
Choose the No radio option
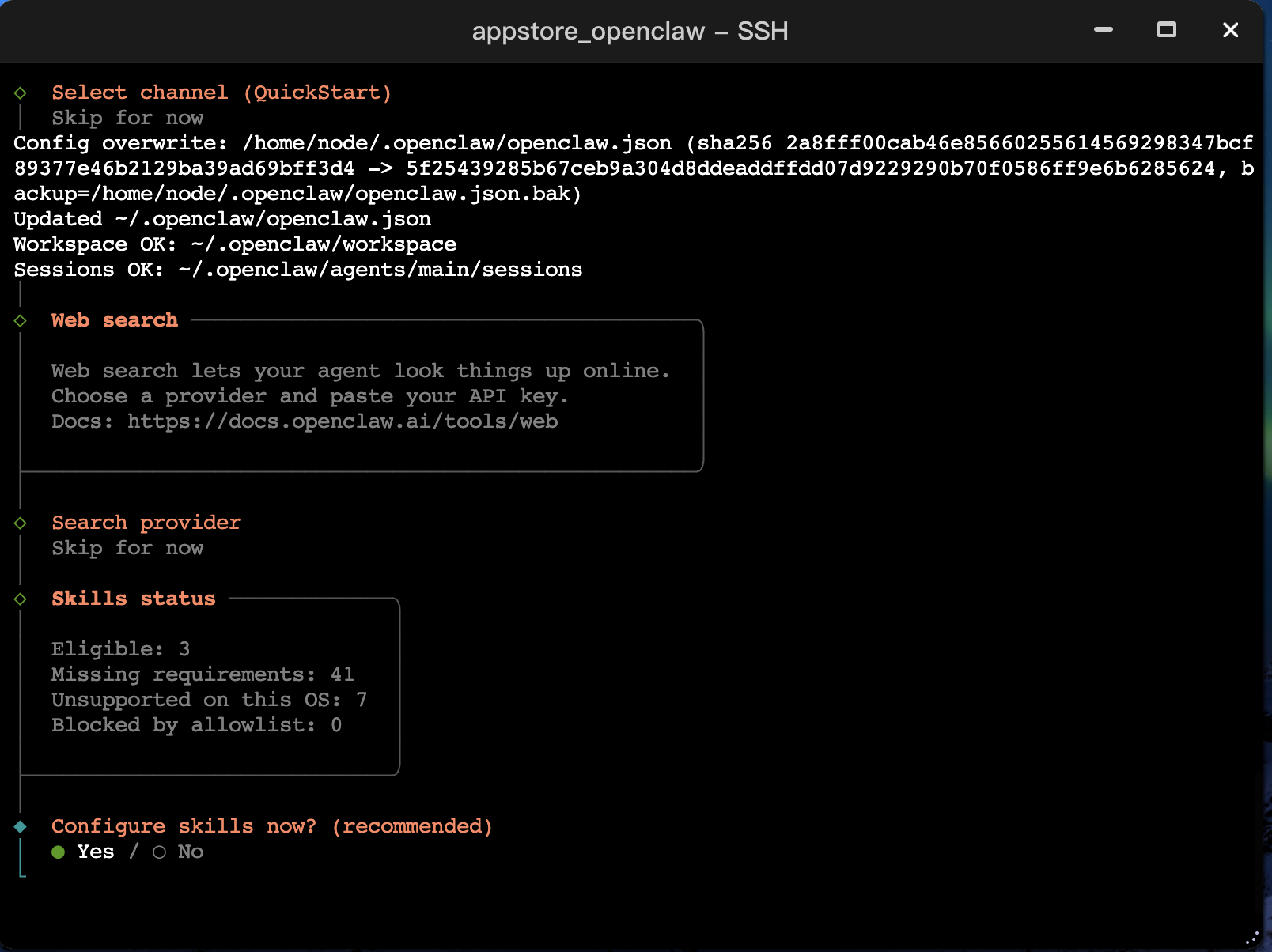pos(160,852)
